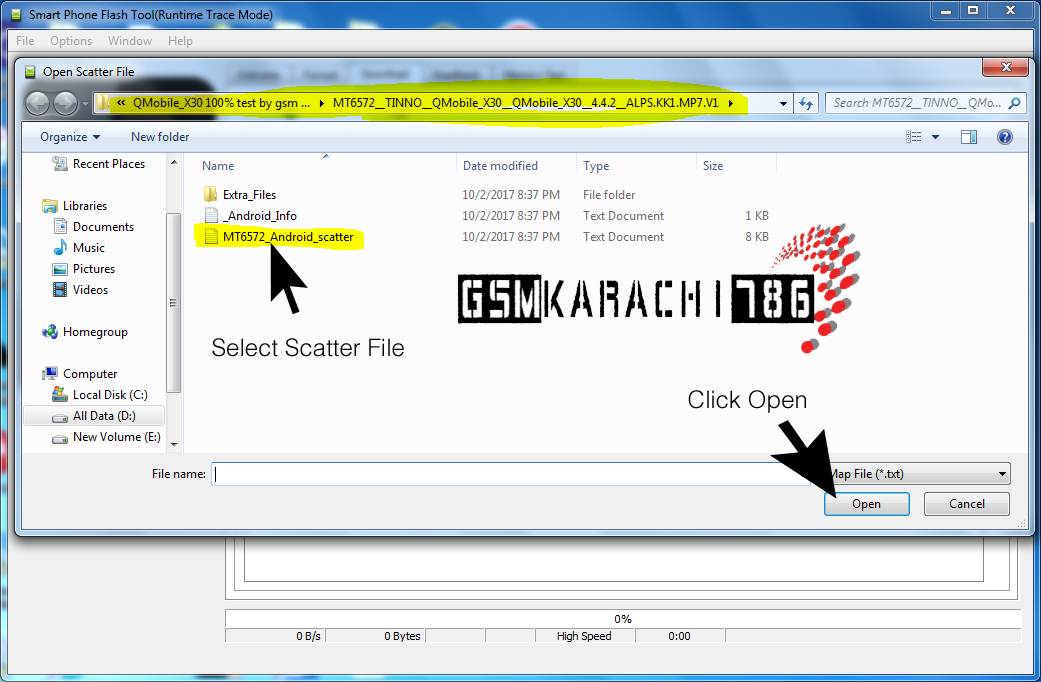Click the High Speed status bar entry
The width and height of the screenshot is (1041, 682).
point(584,636)
